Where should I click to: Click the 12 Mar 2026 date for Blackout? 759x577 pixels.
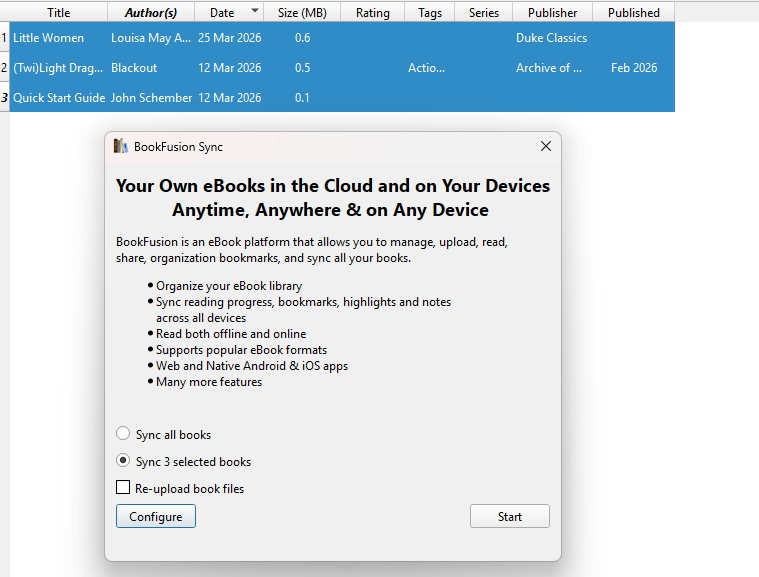(229, 68)
